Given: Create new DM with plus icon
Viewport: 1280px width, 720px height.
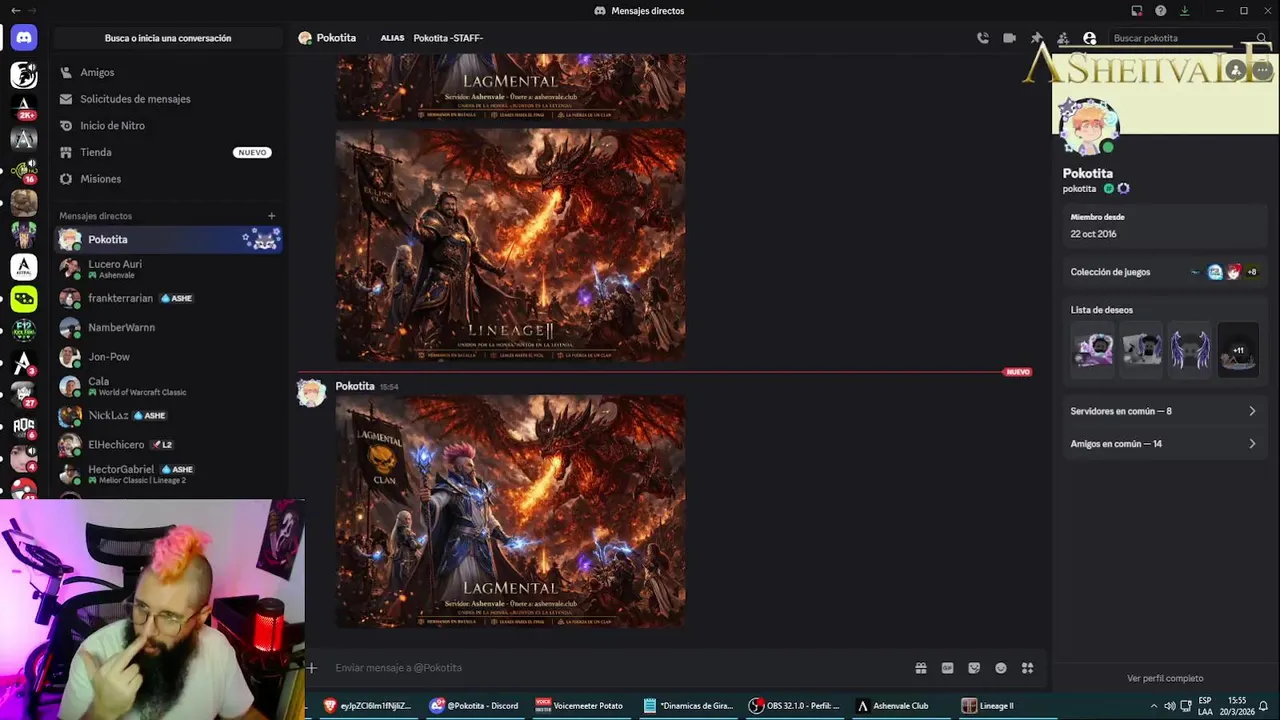Looking at the screenshot, I should 271,216.
